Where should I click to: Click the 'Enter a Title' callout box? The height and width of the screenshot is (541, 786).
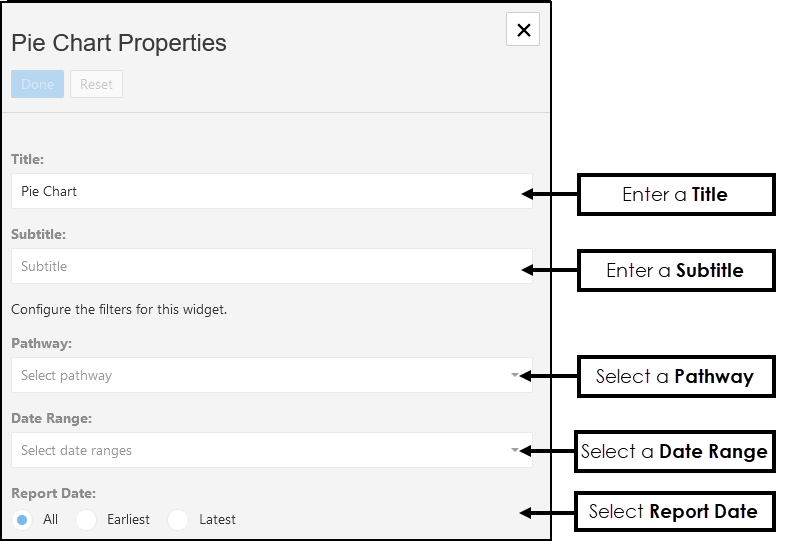click(676, 194)
